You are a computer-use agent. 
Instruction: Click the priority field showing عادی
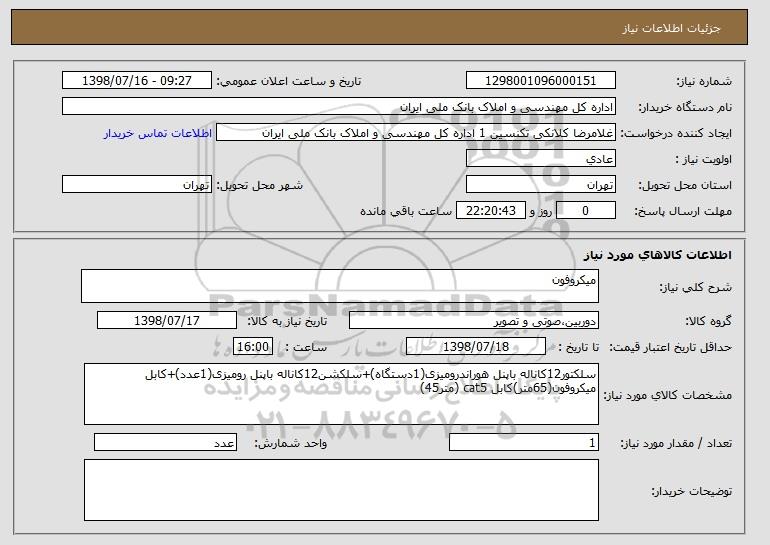(541, 159)
